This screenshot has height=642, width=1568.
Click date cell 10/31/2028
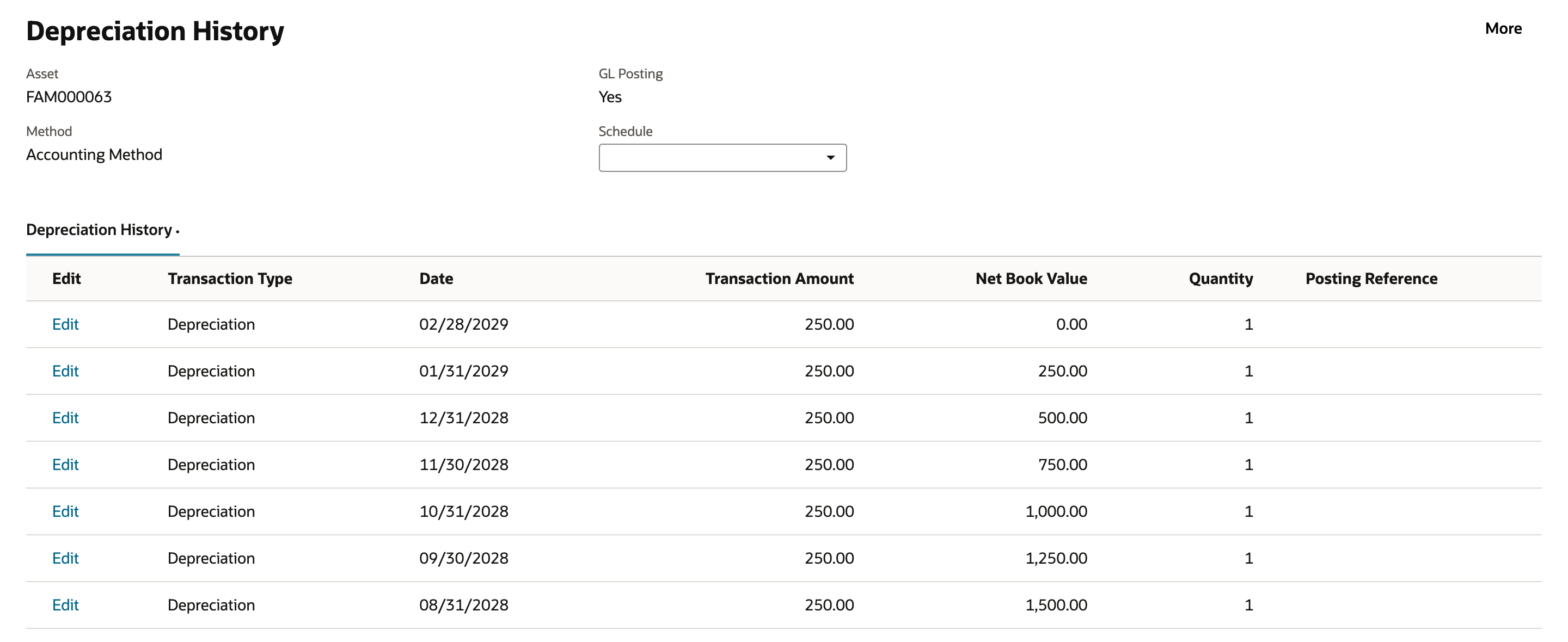pyautogui.click(x=464, y=512)
